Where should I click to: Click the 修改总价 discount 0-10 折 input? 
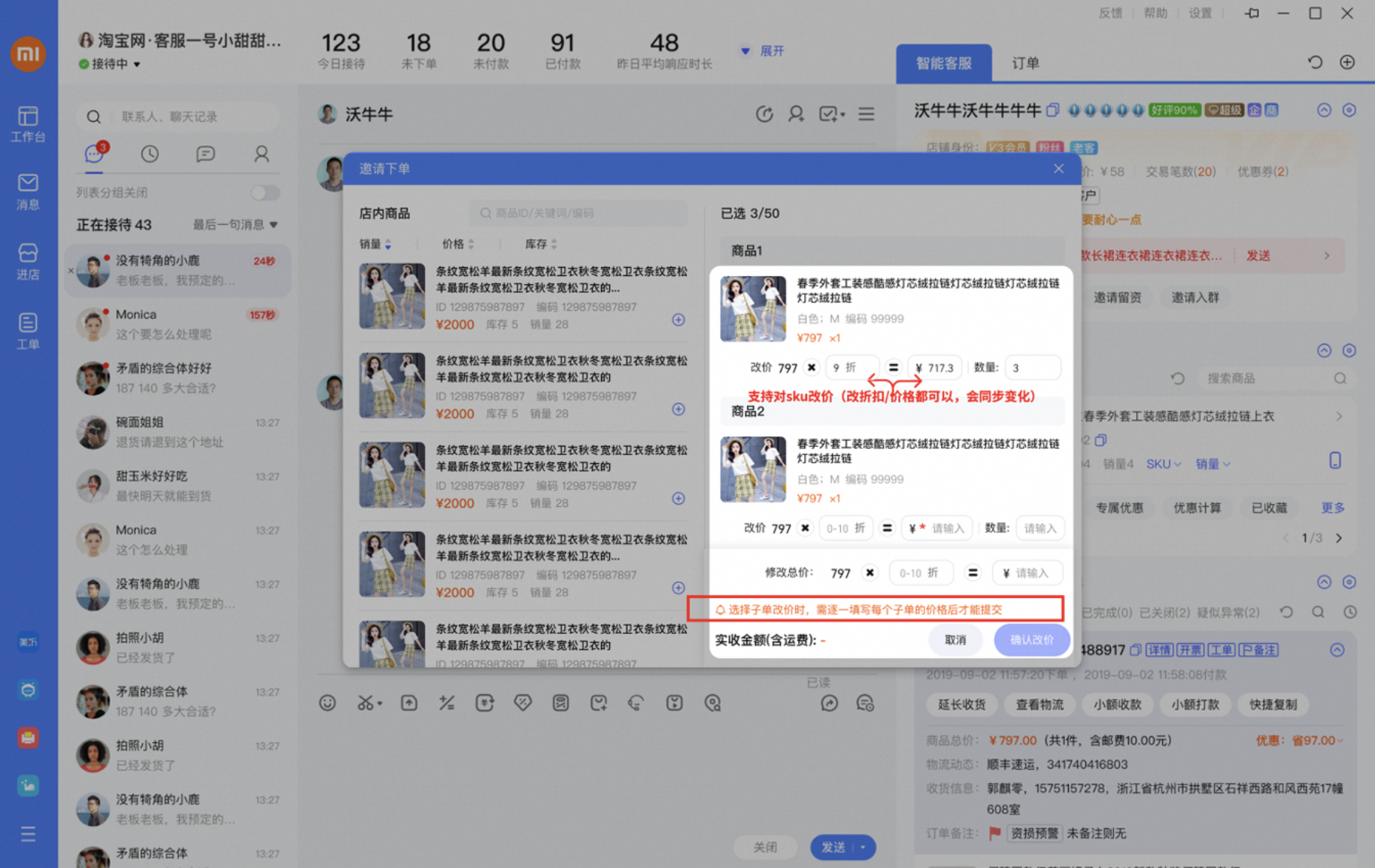(921, 573)
